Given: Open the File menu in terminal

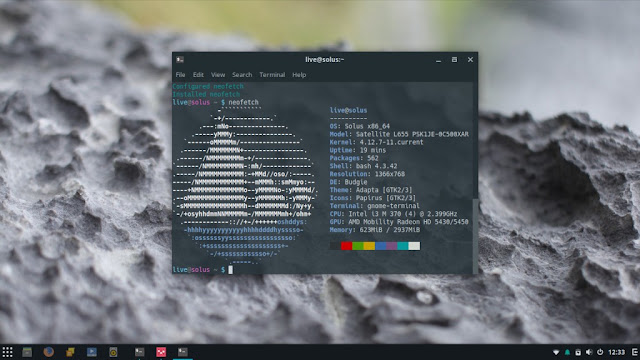Looking at the screenshot, I should pos(180,75).
